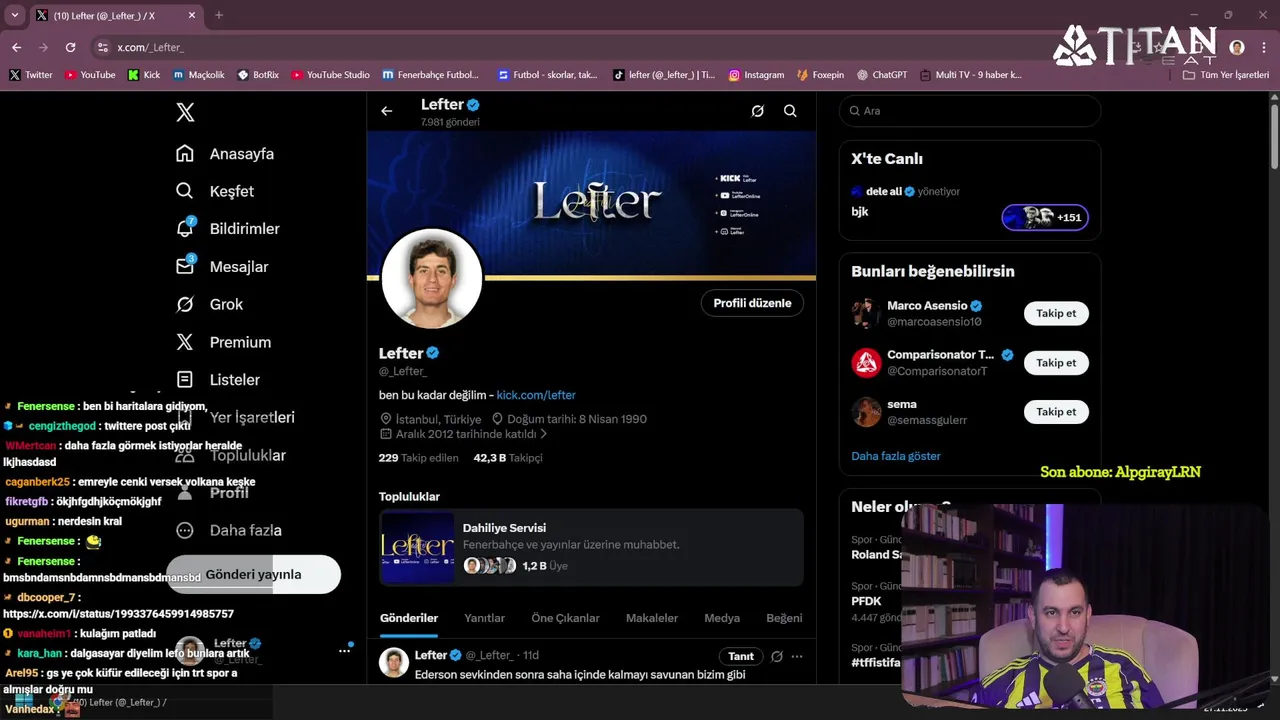This screenshot has width=1280, height=720.
Task: Open Futbol - skorlar bookmark
Action: [x=547, y=75]
